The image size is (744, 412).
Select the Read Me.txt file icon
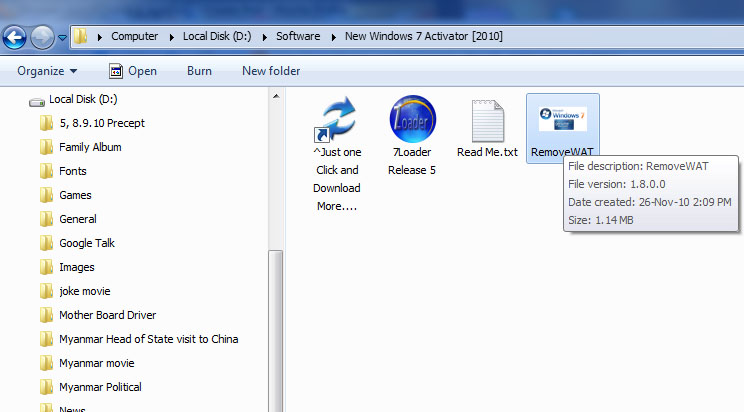click(x=487, y=121)
